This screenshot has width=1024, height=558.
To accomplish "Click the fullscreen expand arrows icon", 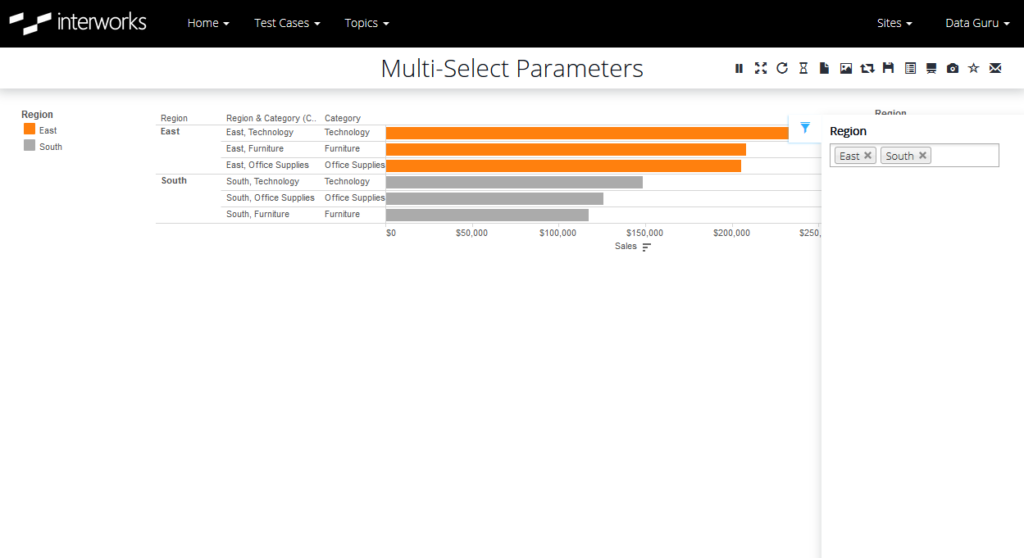I will tap(761, 68).
